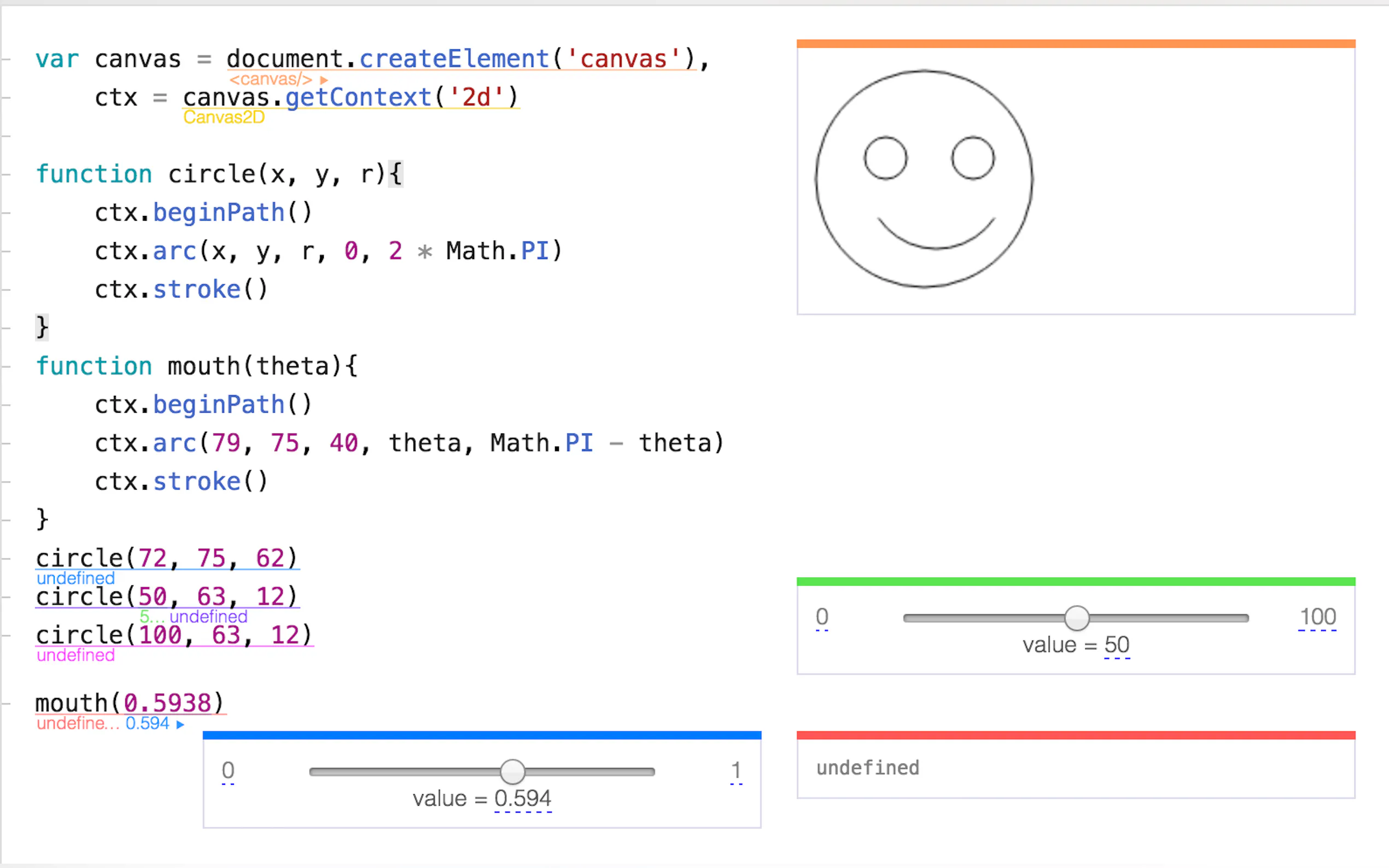Click the green 5... annotation under circle
The height and width of the screenshot is (868, 1389).
point(151,617)
